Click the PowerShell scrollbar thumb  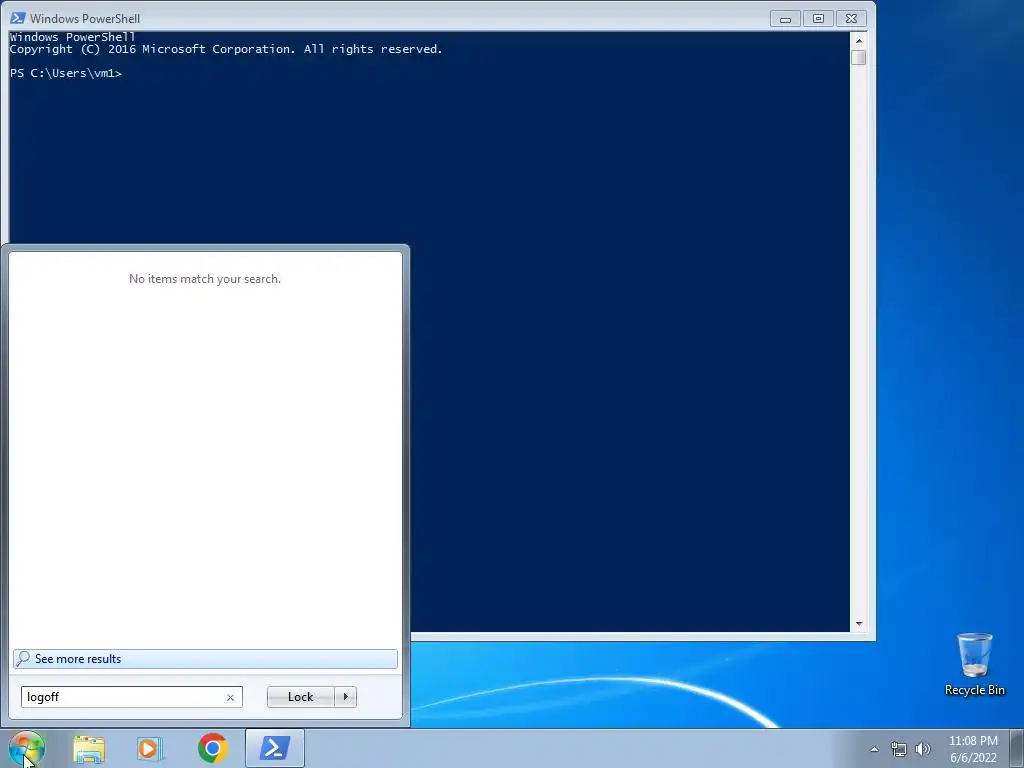click(x=859, y=57)
